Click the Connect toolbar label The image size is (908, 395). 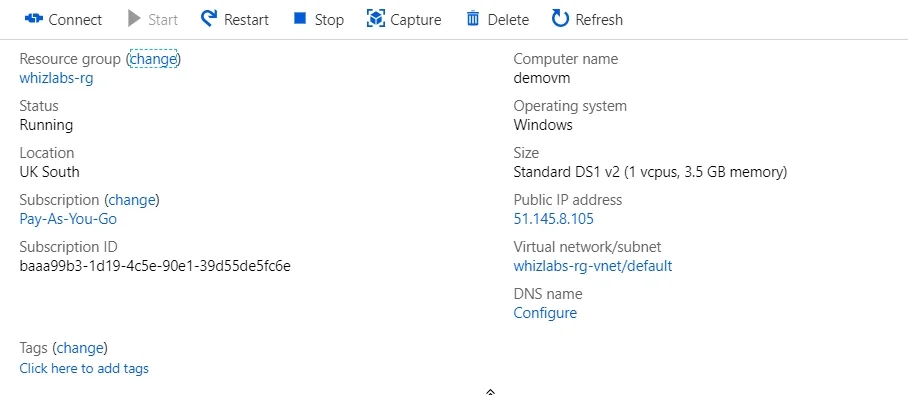75,20
